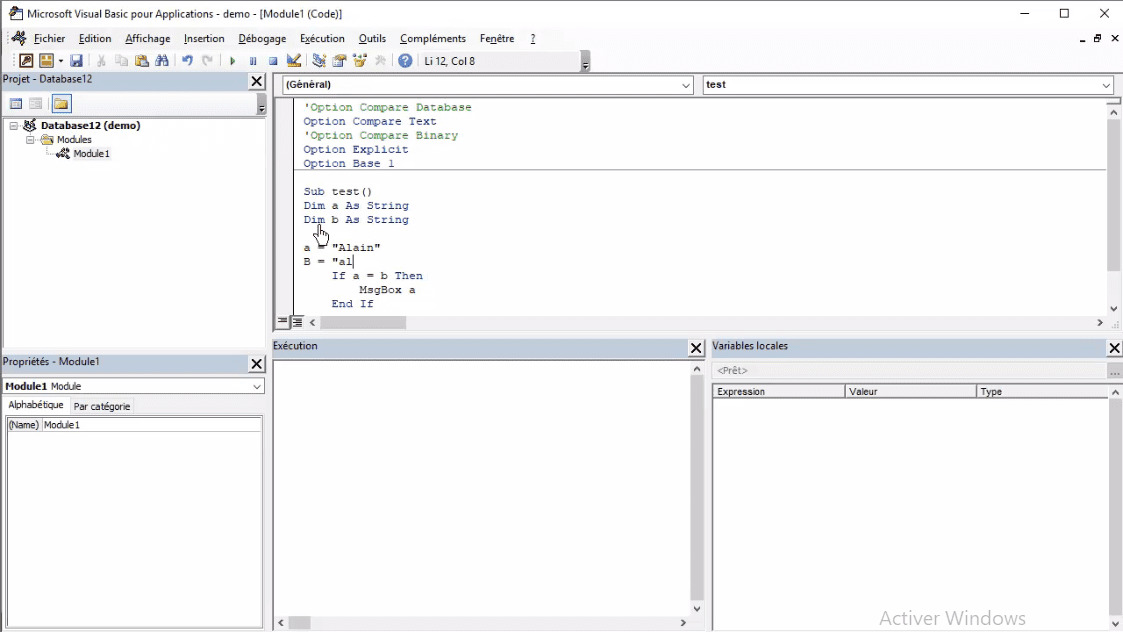Screen dimensions: 1123x632
Task: Click the Break (pause) icon
Action: tap(253, 61)
